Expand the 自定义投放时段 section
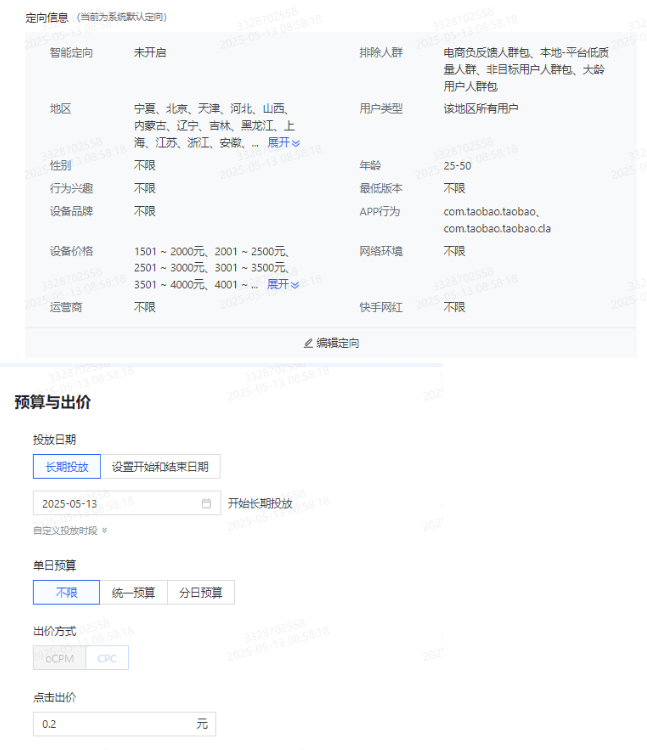 (70, 530)
